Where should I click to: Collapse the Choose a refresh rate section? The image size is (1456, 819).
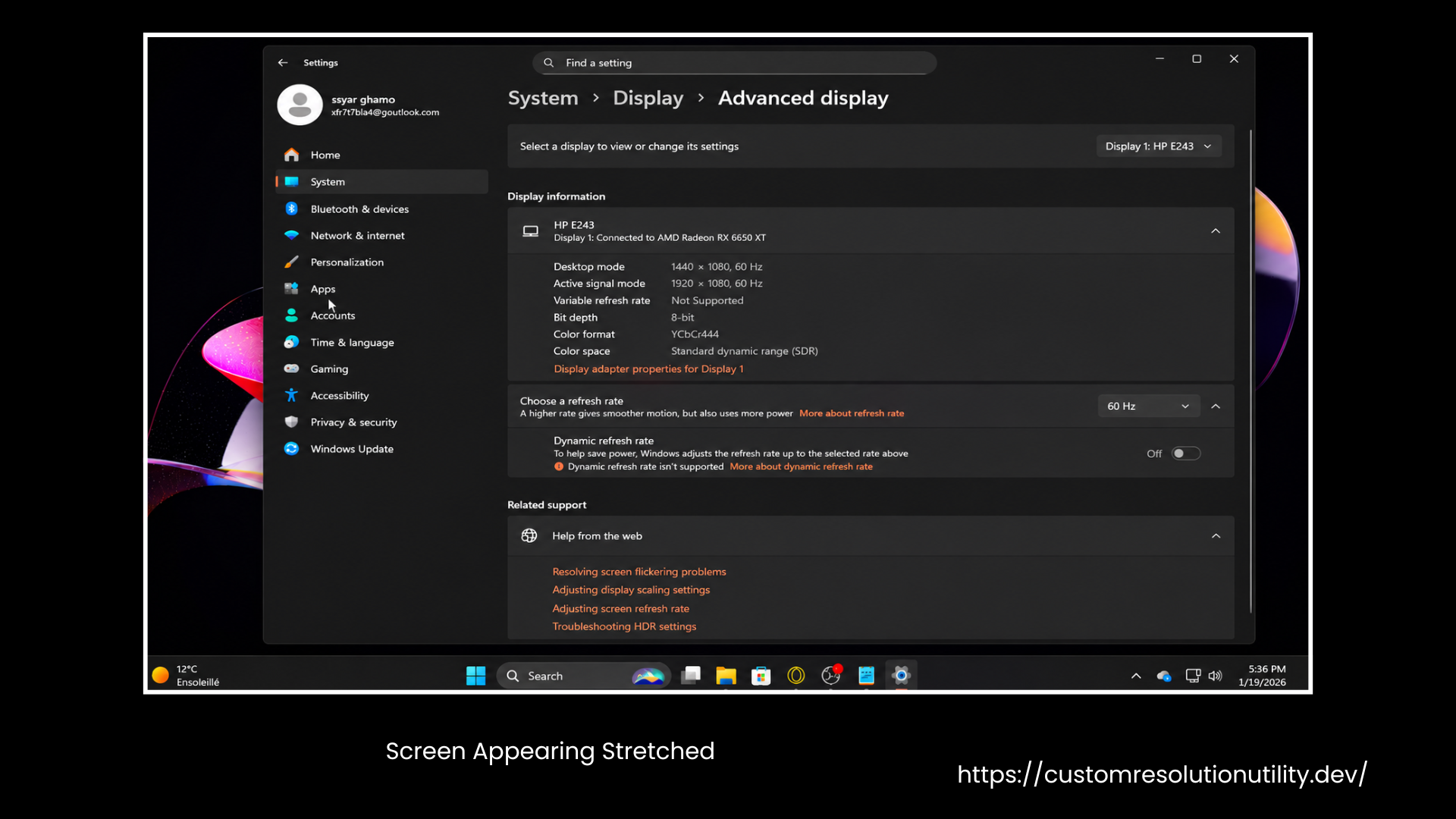click(1216, 406)
